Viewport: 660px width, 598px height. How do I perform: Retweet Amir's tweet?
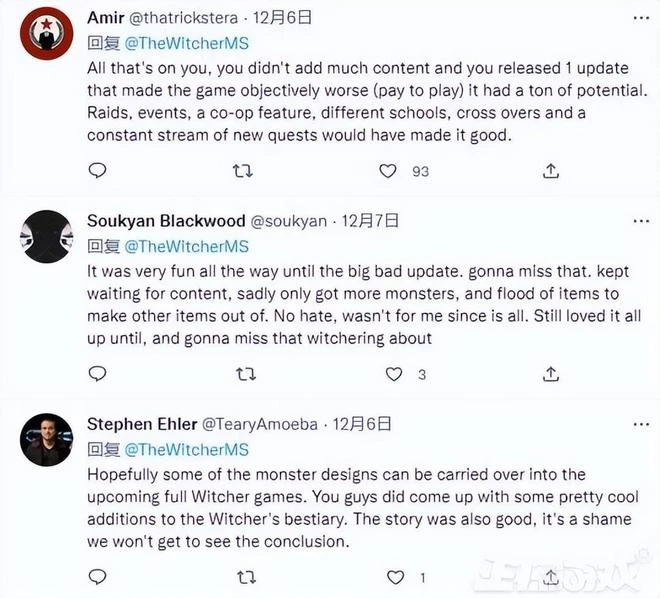click(x=243, y=171)
